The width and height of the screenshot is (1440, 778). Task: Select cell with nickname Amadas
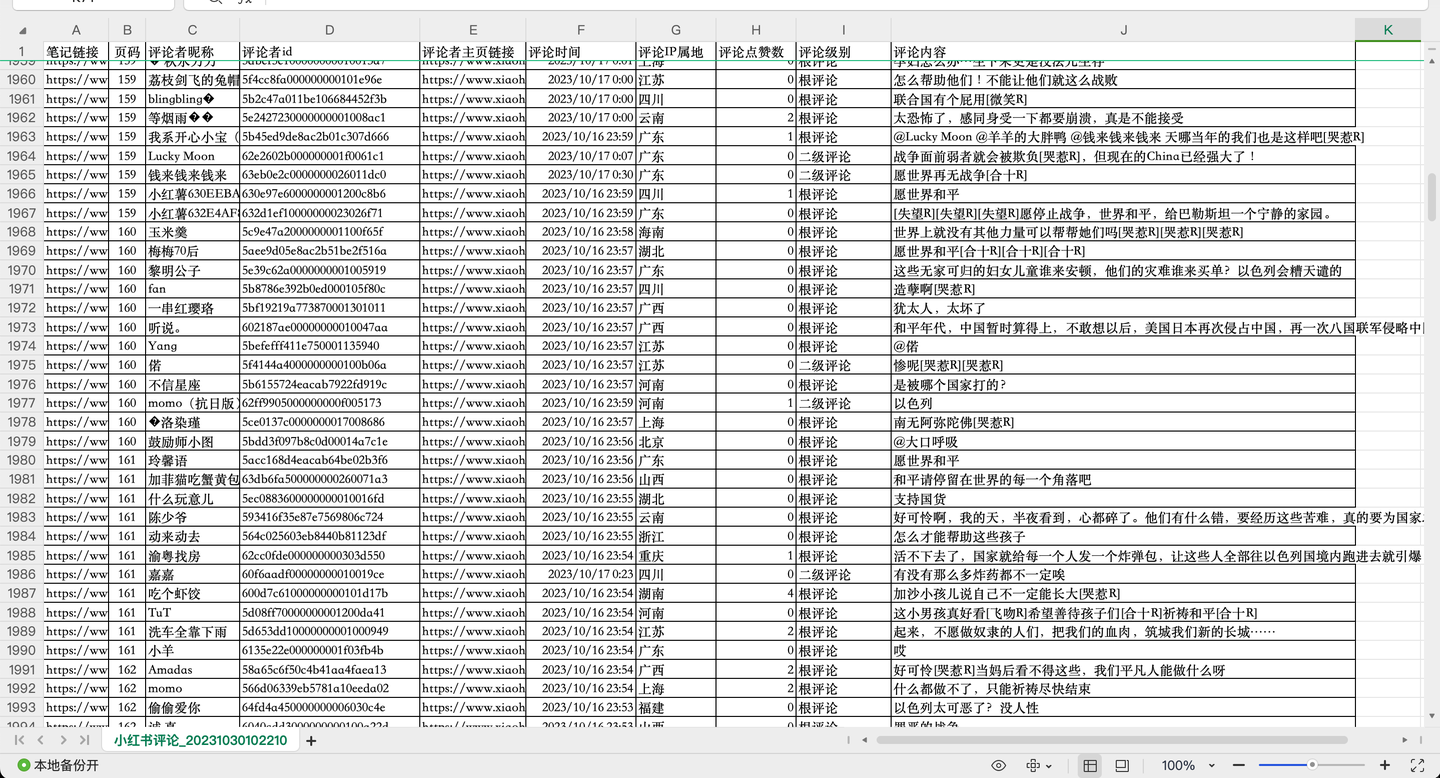tap(192, 670)
